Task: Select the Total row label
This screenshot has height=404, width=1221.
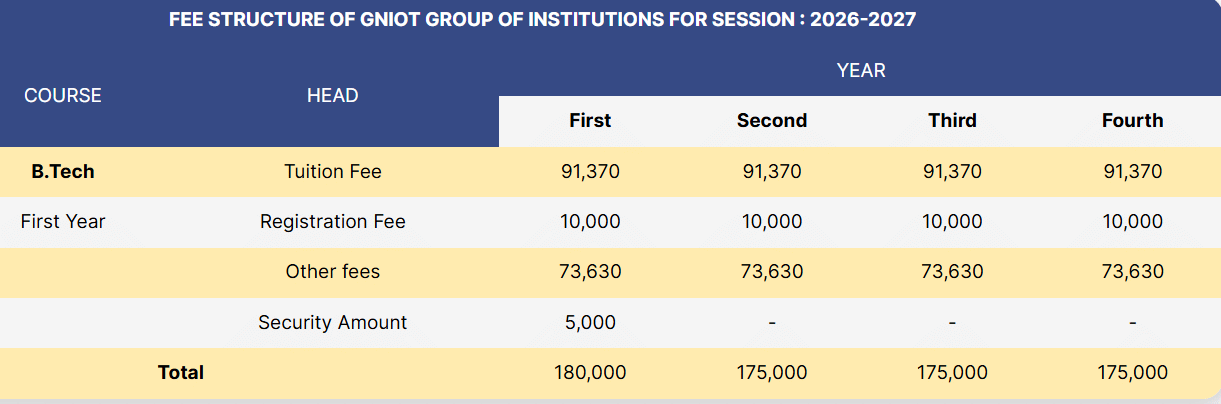Action: click(x=181, y=373)
